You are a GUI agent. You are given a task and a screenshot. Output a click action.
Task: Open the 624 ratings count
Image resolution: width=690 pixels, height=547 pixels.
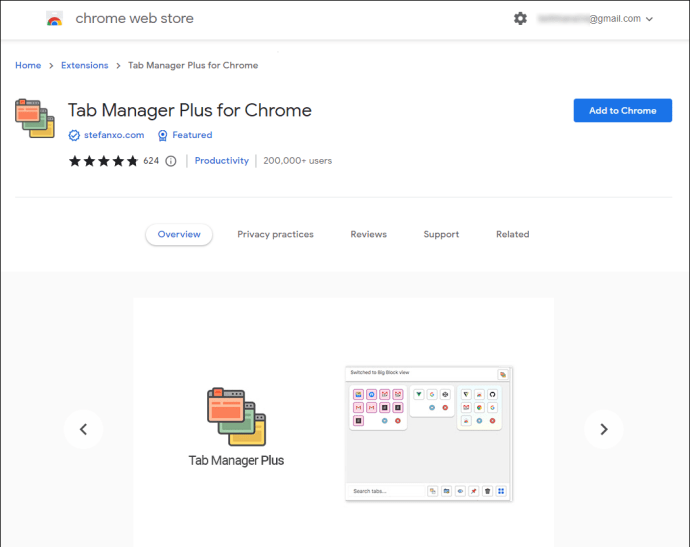[151, 161]
